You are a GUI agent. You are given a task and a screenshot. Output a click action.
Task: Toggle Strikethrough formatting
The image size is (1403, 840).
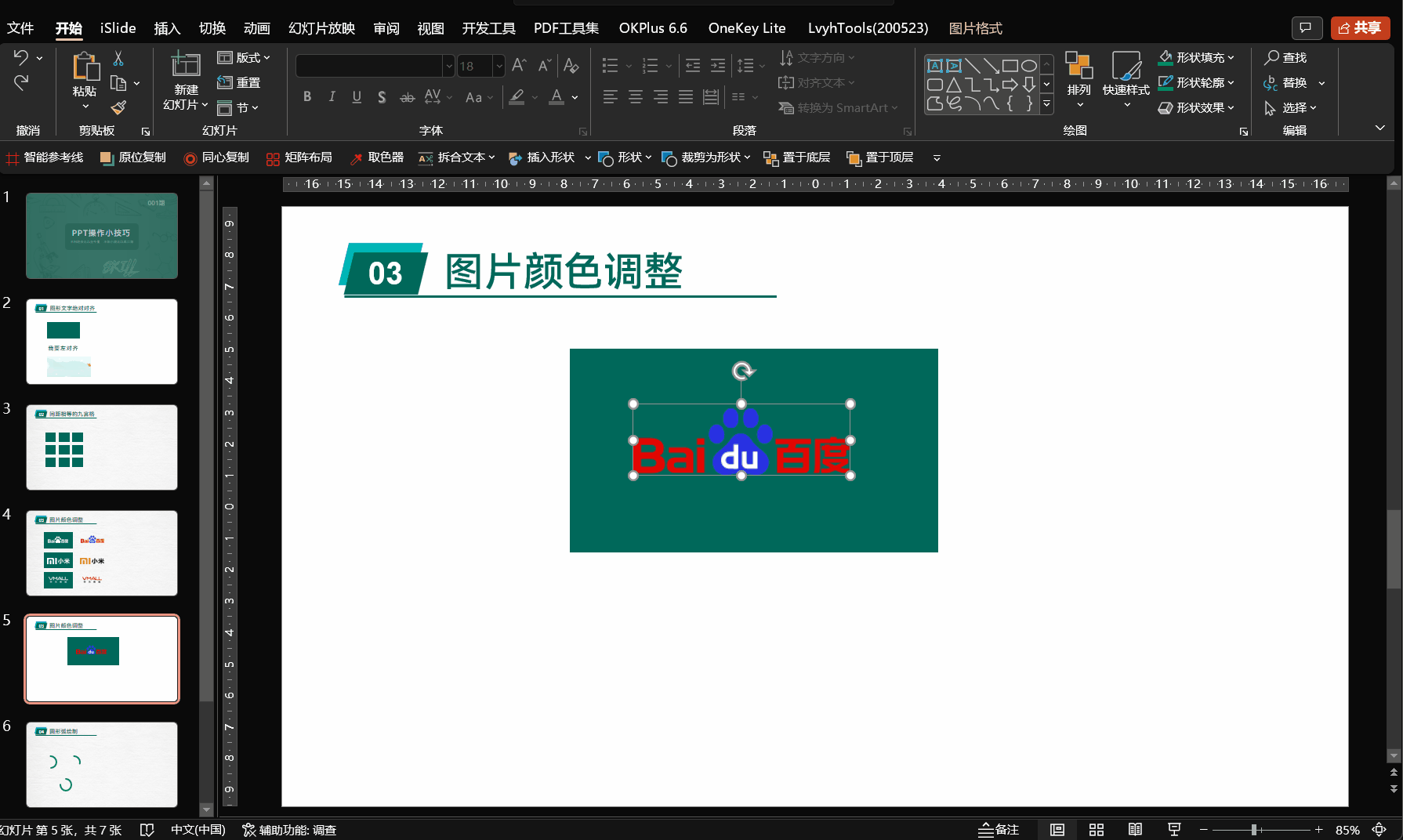click(x=408, y=97)
